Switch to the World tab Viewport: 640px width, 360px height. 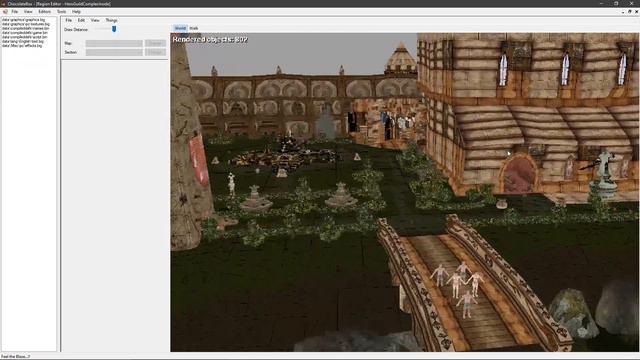tap(180, 28)
